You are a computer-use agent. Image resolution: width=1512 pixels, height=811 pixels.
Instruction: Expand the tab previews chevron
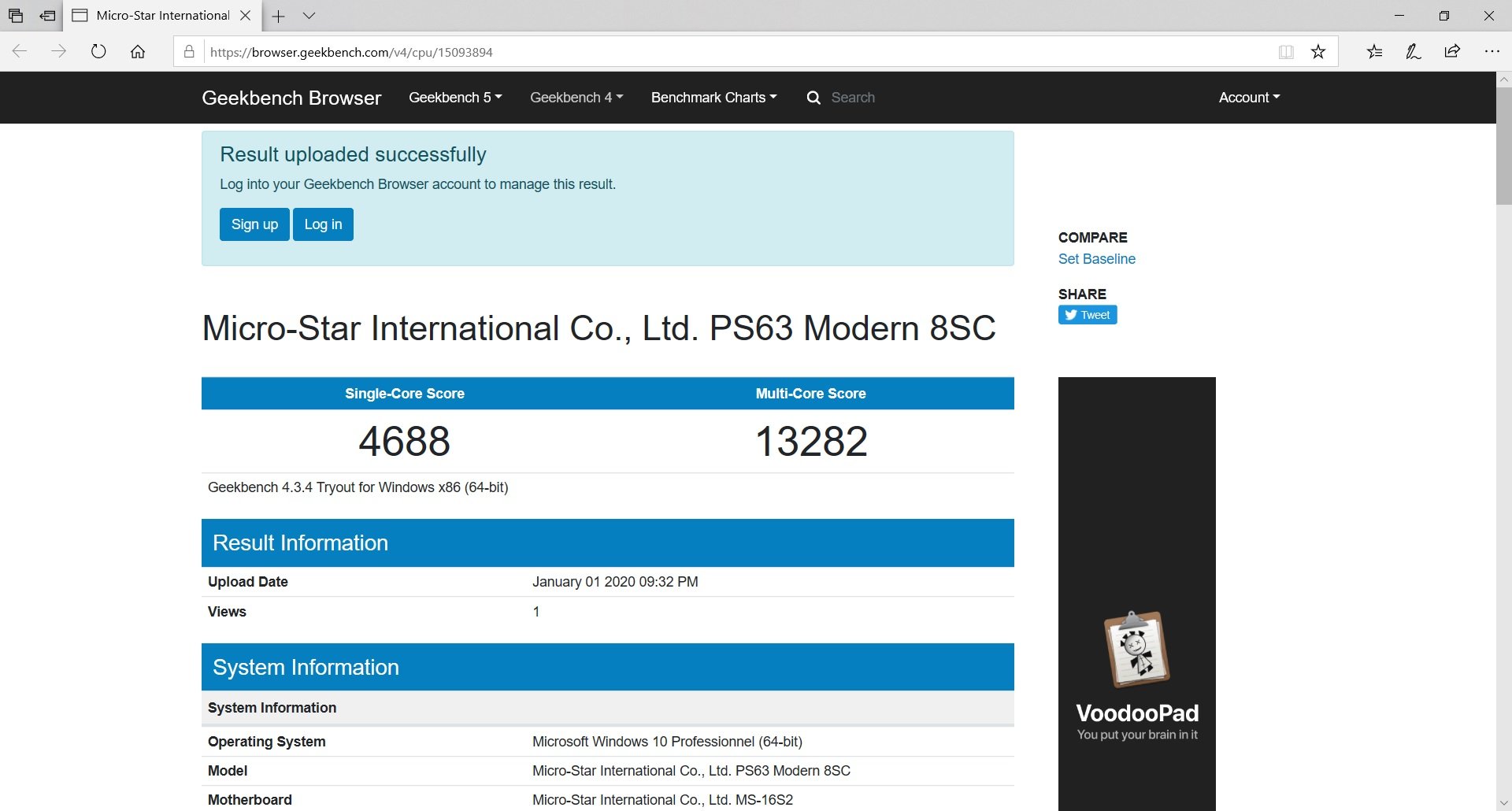coord(309,15)
